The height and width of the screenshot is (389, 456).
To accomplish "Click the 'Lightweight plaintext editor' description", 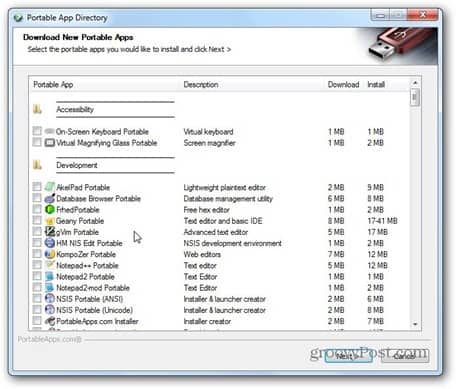I will point(225,187).
